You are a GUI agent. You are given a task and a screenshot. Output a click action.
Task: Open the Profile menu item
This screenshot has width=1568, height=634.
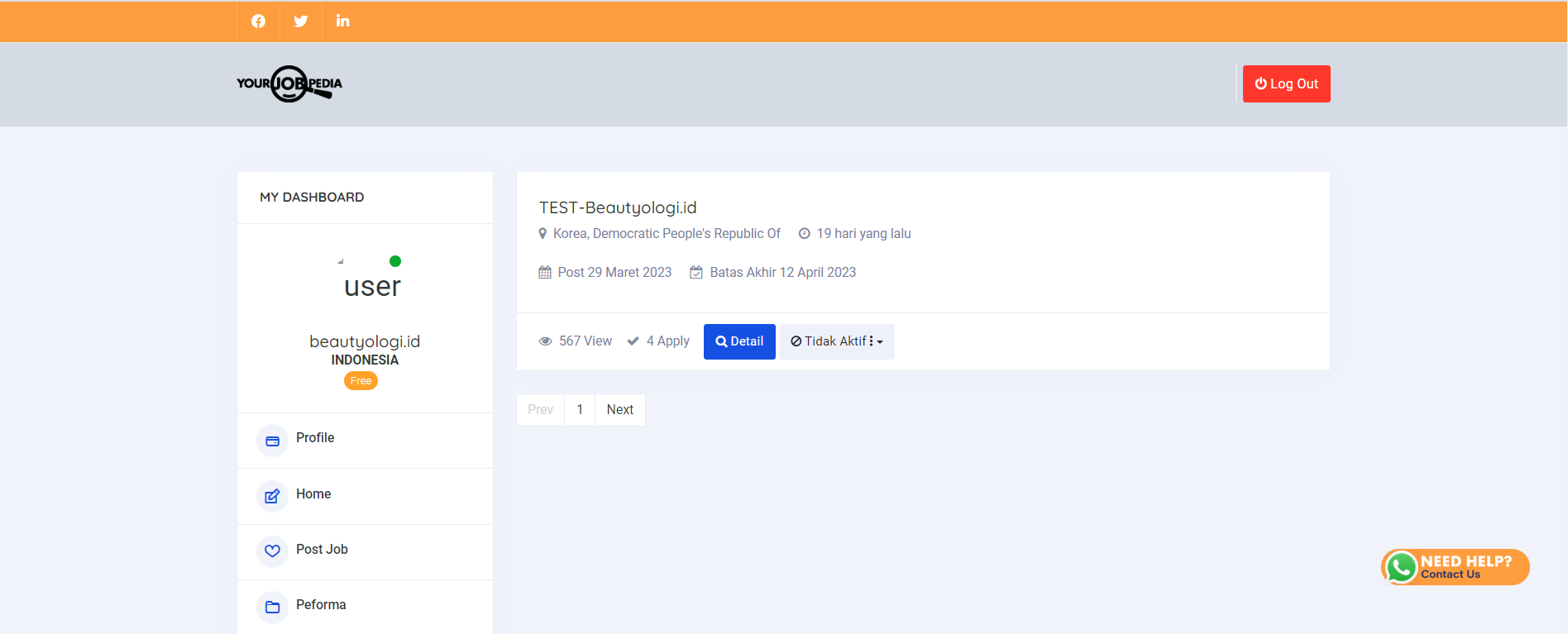[315, 438]
